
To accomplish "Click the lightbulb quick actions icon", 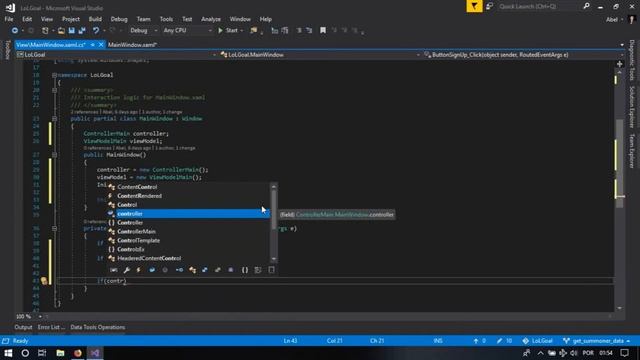I will (x=44, y=281).
